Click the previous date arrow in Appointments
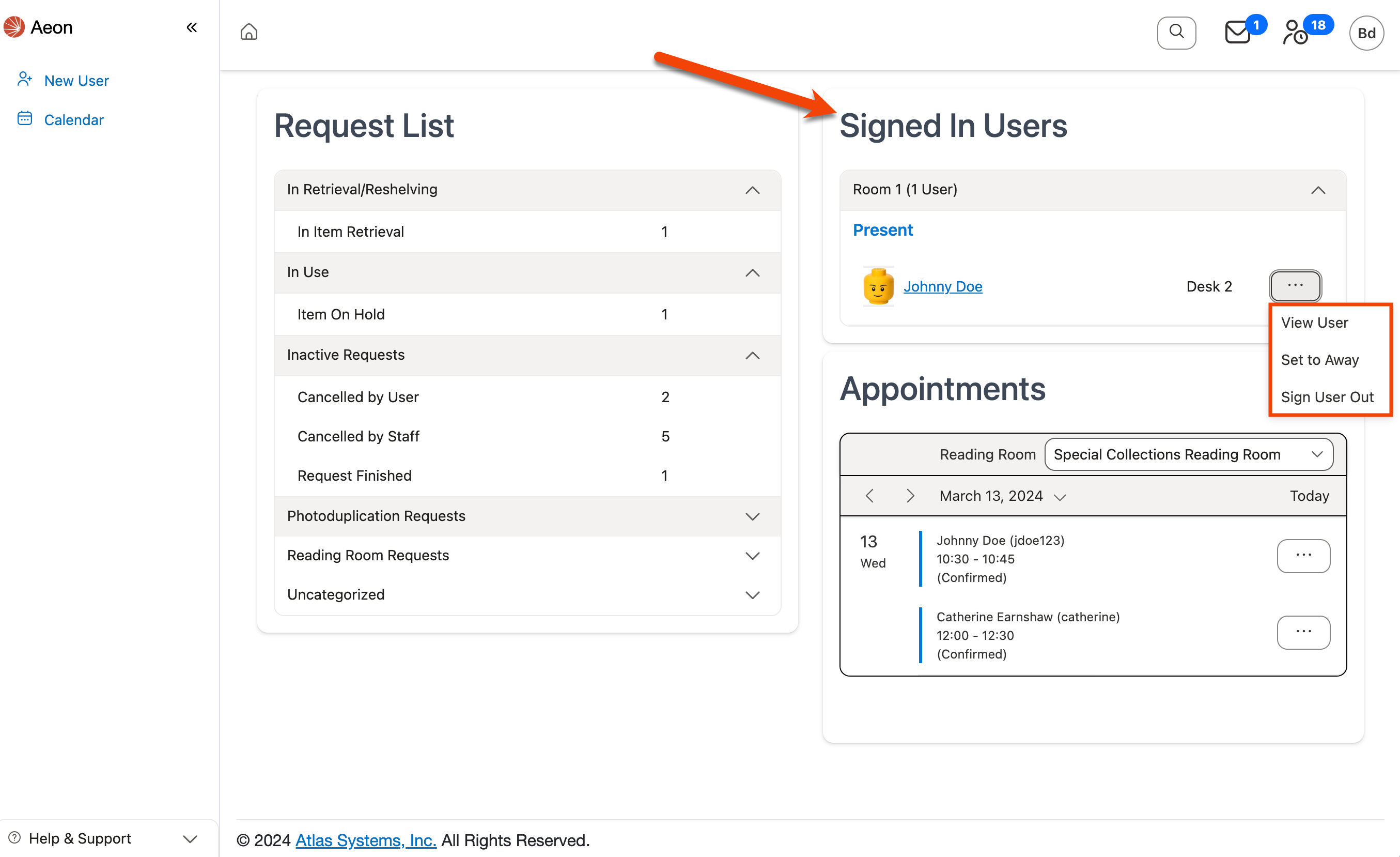 pyautogui.click(x=869, y=495)
